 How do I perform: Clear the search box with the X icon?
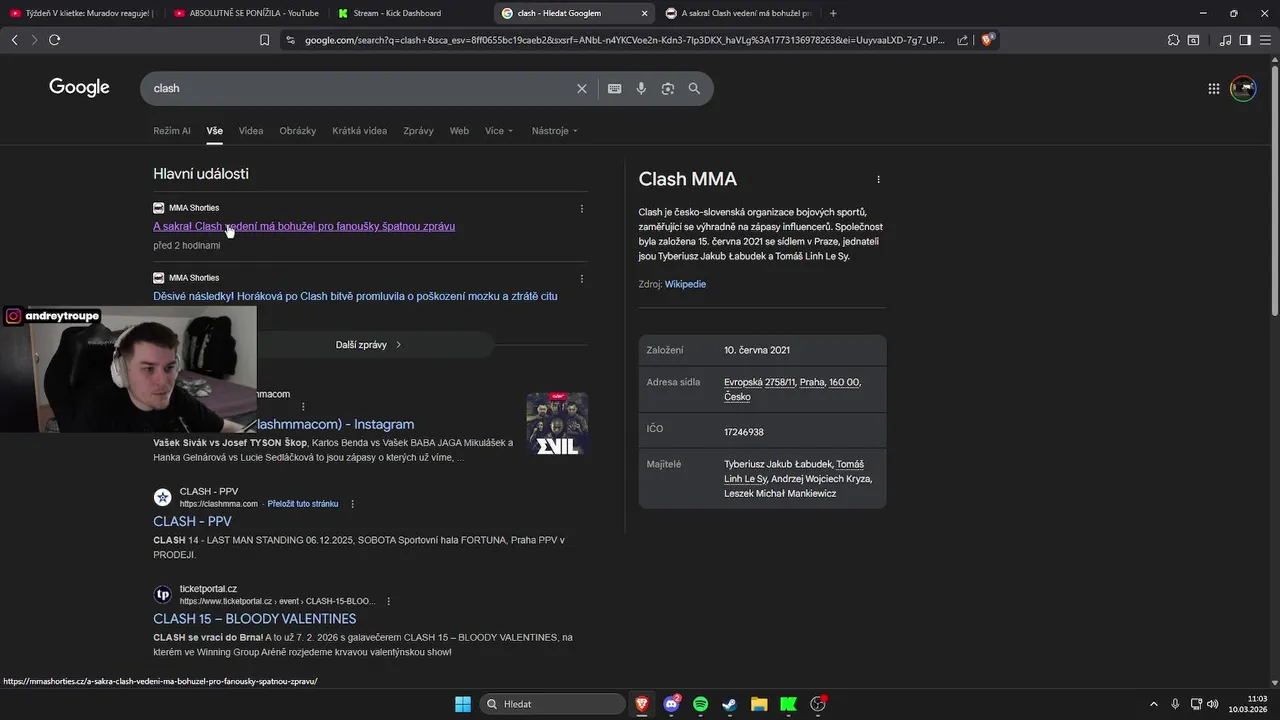(582, 88)
